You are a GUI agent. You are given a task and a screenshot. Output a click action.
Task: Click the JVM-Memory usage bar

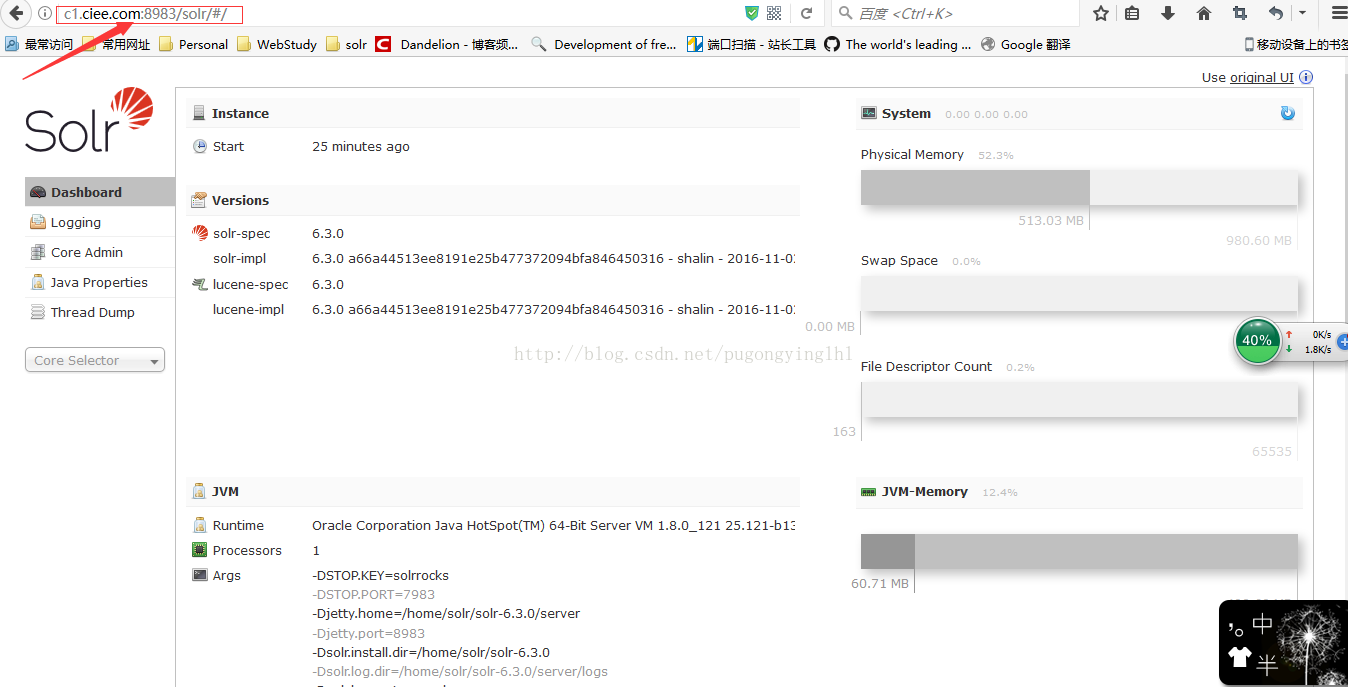(x=1079, y=551)
